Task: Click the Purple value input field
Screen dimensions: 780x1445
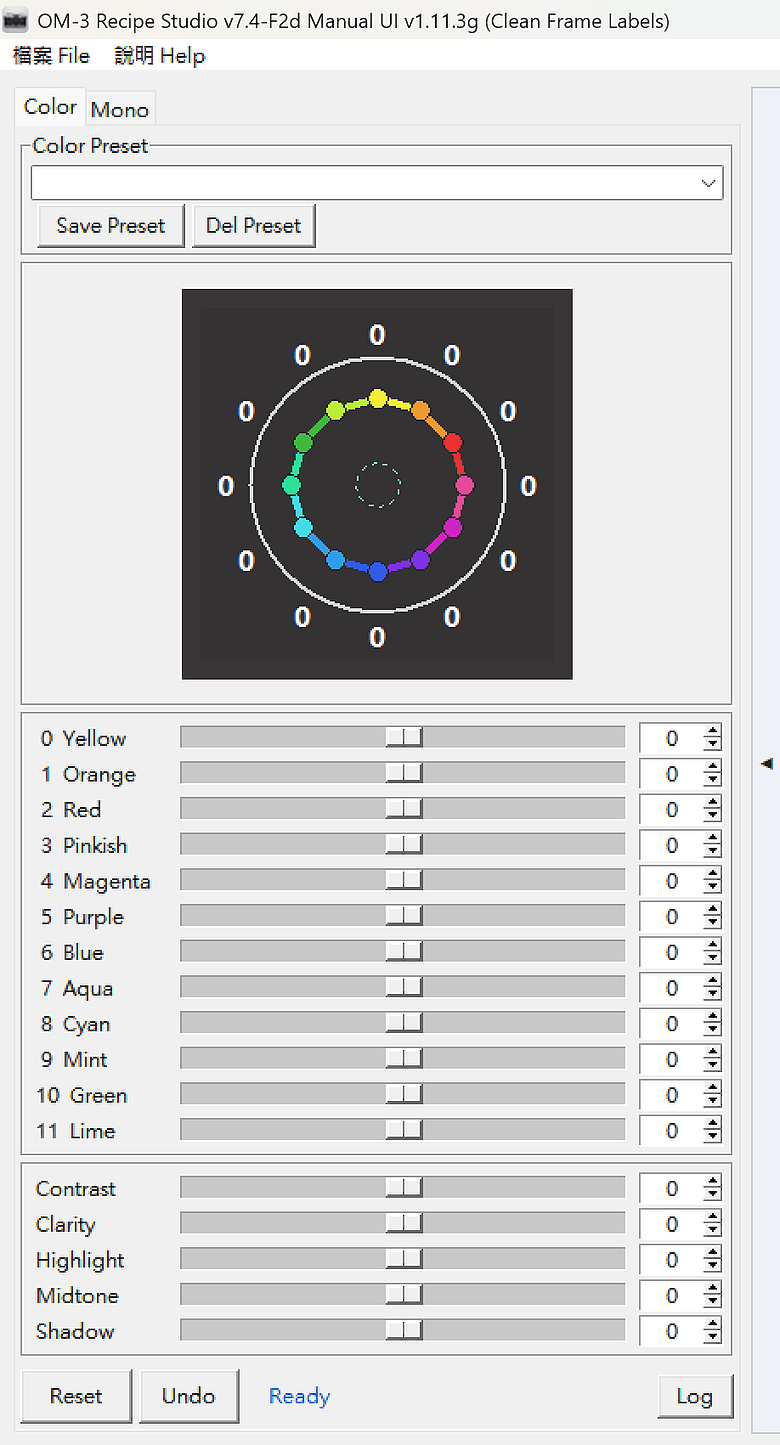Action: 671,917
